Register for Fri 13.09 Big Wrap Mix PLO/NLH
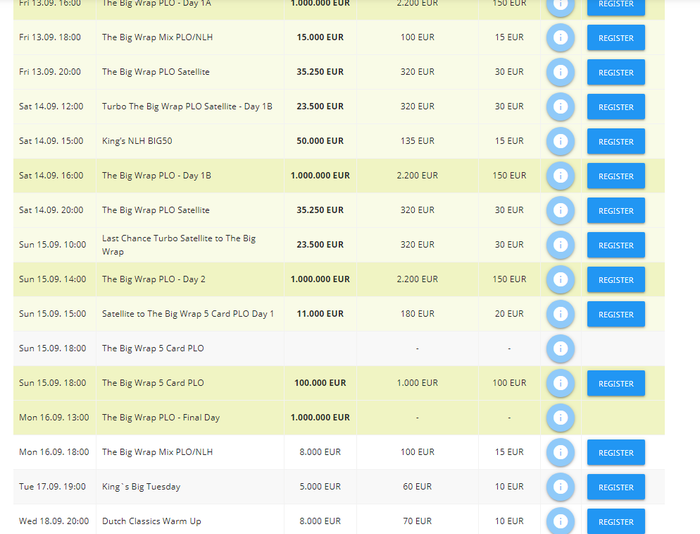 616,38
